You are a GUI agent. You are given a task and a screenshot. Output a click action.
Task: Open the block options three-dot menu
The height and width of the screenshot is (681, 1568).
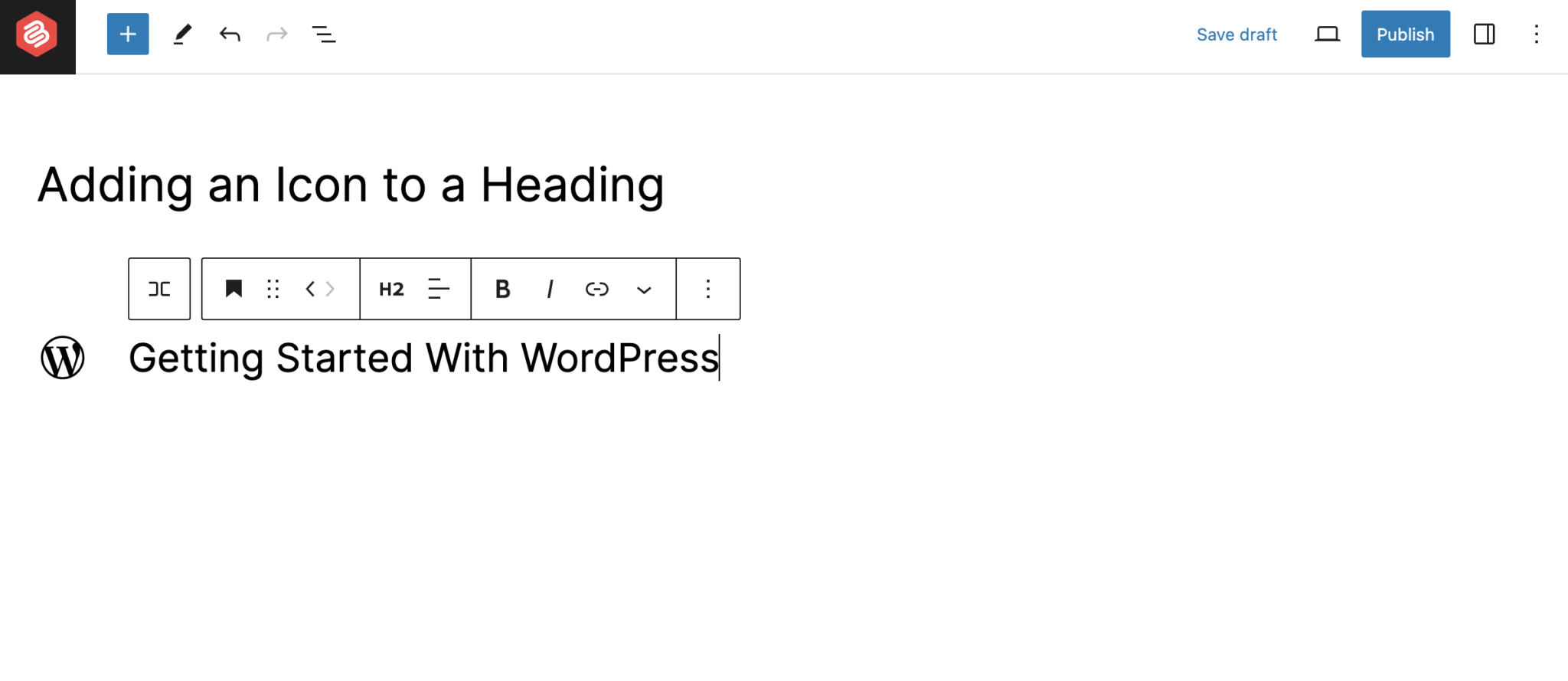pyautogui.click(x=707, y=289)
